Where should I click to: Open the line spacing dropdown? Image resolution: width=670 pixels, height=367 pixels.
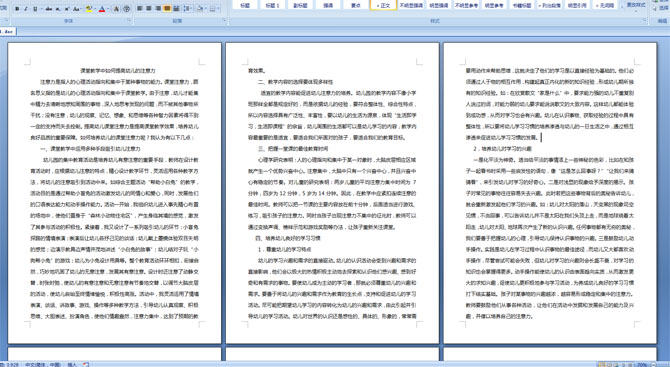tap(188, 9)
